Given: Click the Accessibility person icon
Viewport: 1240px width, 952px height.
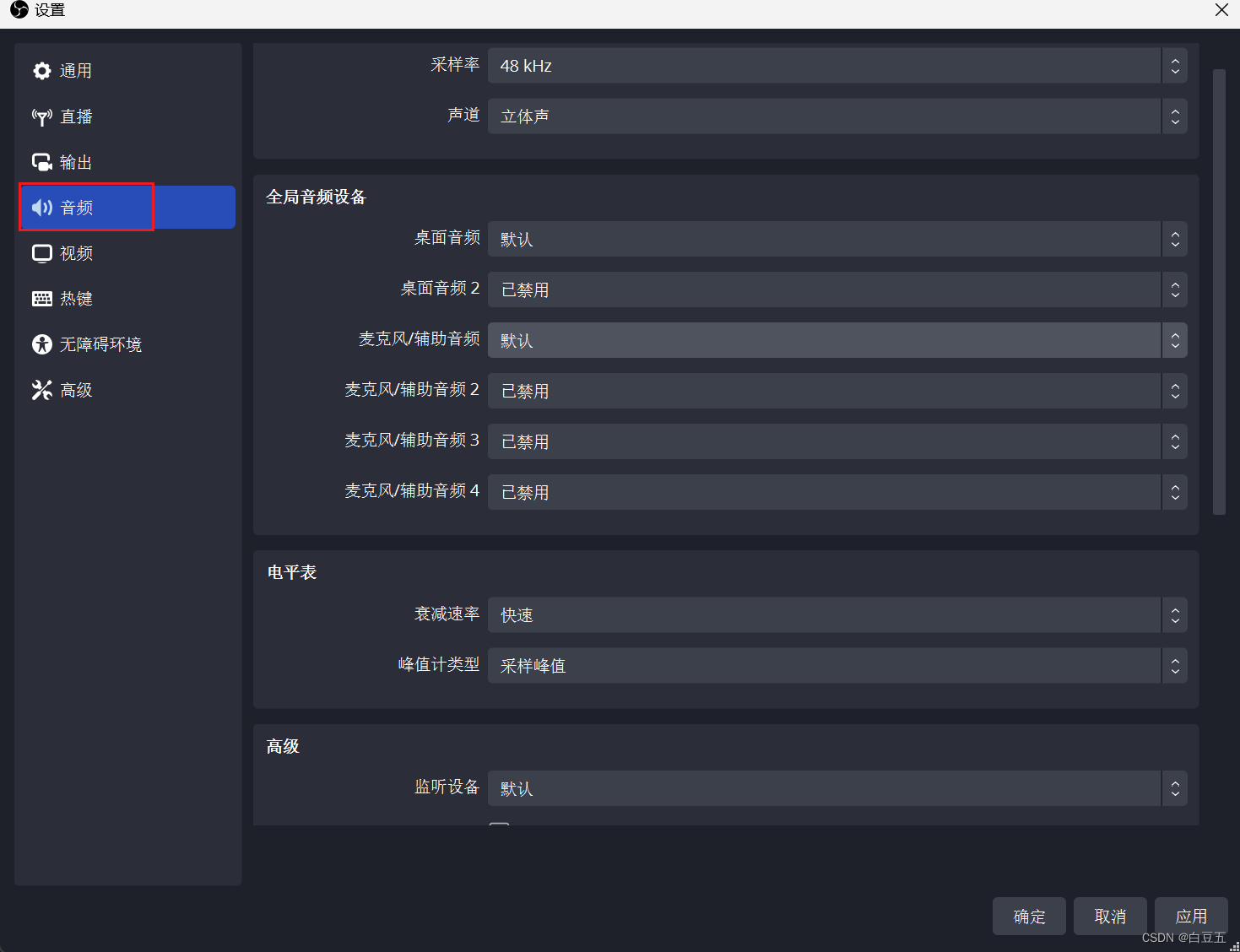Looking at the screenshot, I should pos(41,344).
